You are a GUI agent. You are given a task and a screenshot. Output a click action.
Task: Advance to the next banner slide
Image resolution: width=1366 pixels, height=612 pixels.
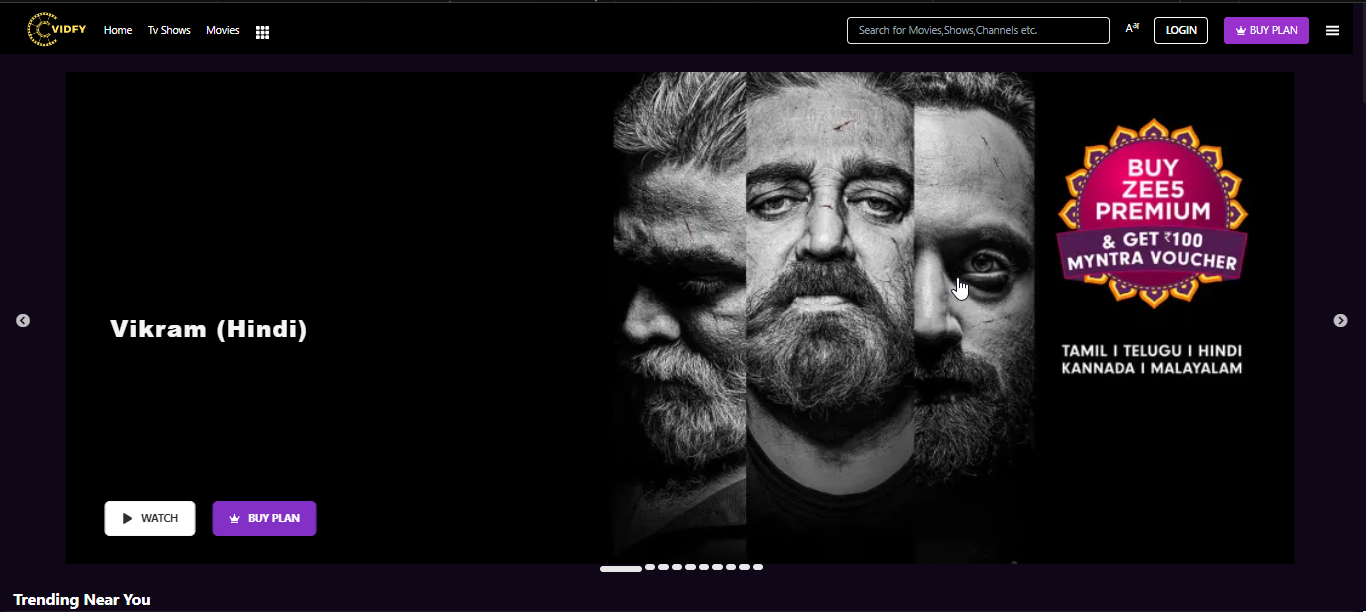coord(1340,321)
